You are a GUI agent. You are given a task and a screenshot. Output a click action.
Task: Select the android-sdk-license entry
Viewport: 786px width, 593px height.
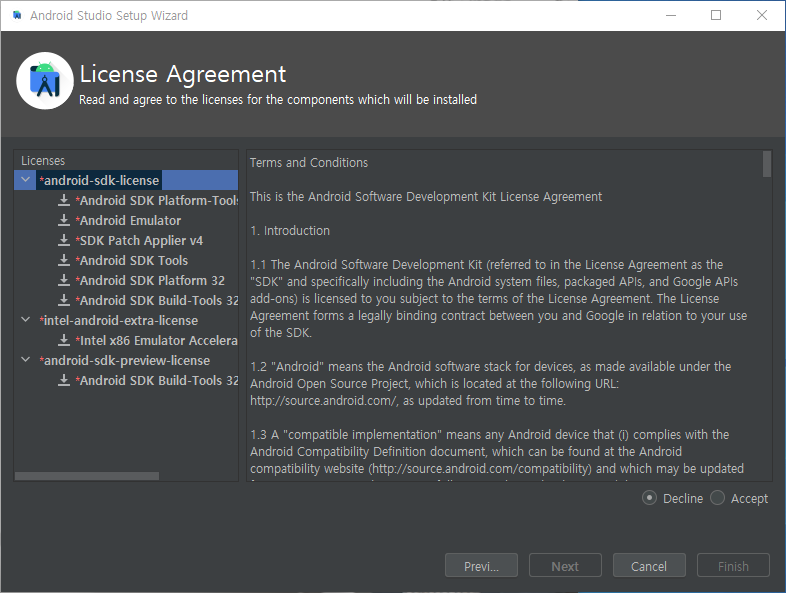(x=99, y=180)
